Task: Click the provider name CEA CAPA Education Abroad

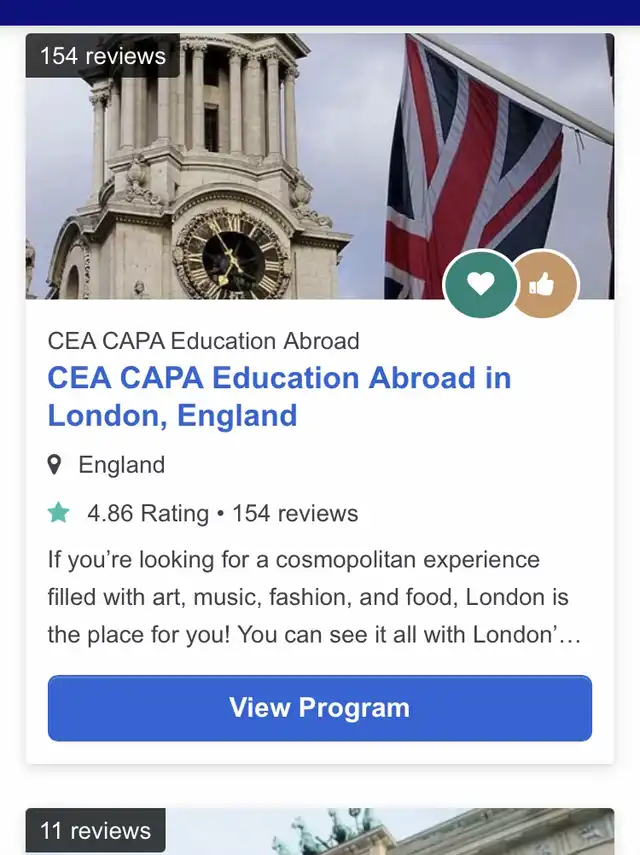Action: (x=203, y=341)
